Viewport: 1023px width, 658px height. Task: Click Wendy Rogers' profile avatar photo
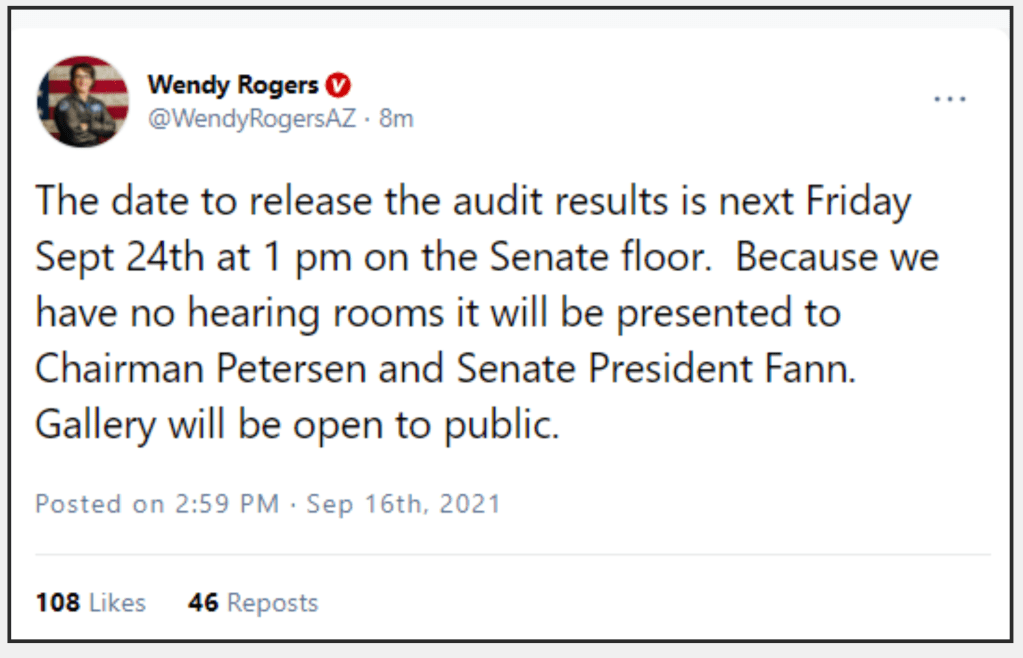coord(83,101)
